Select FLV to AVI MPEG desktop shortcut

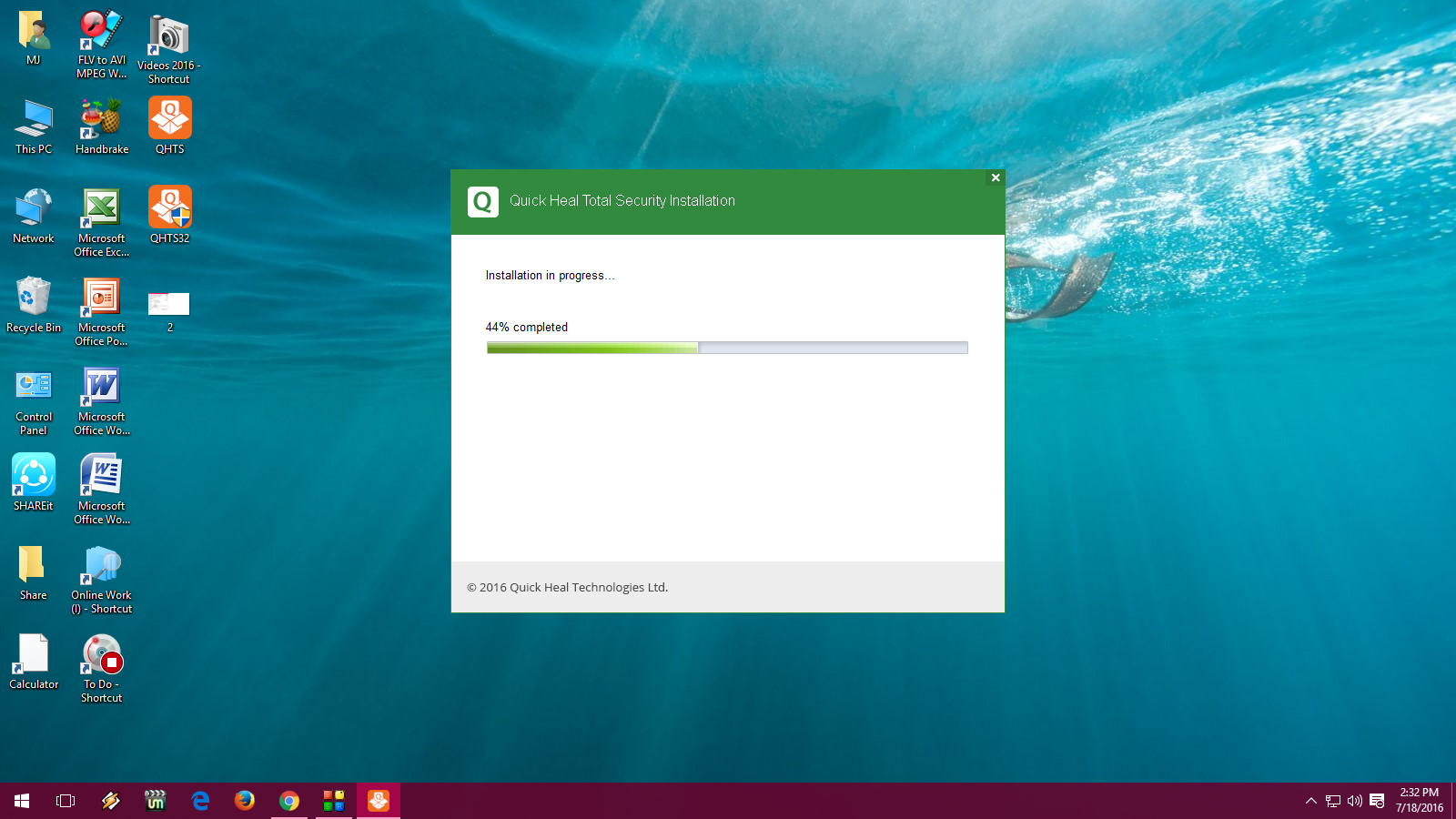(x=101, y=31)
